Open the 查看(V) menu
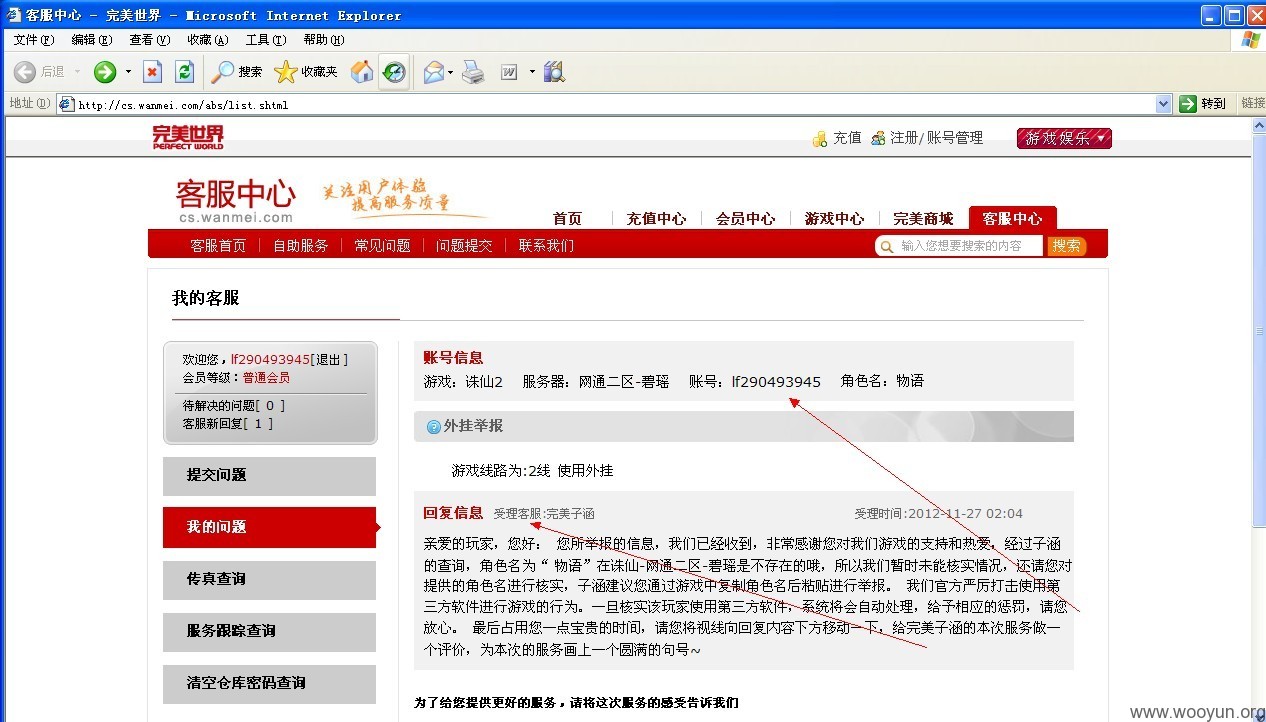 (149, 40)
